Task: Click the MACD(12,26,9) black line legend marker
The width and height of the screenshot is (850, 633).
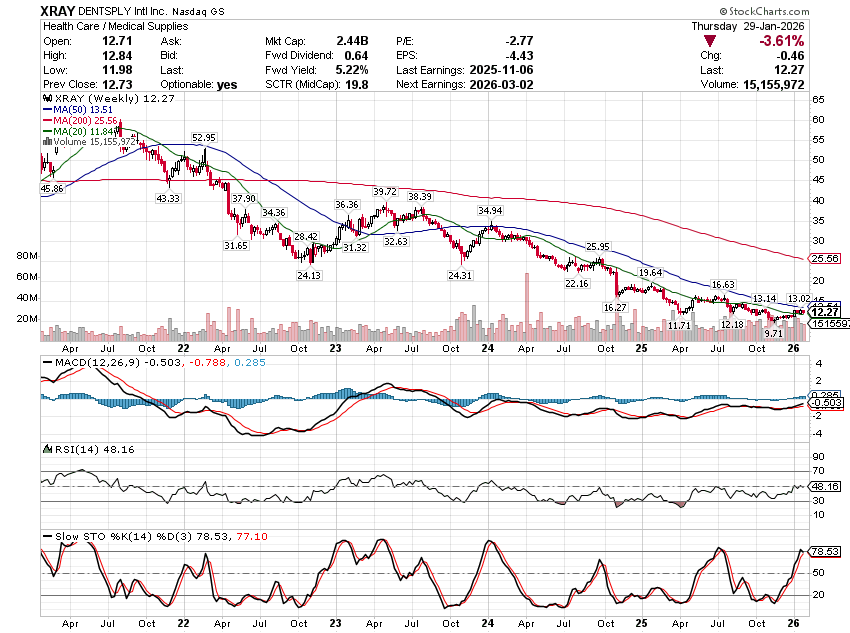Action: [46, 360]
